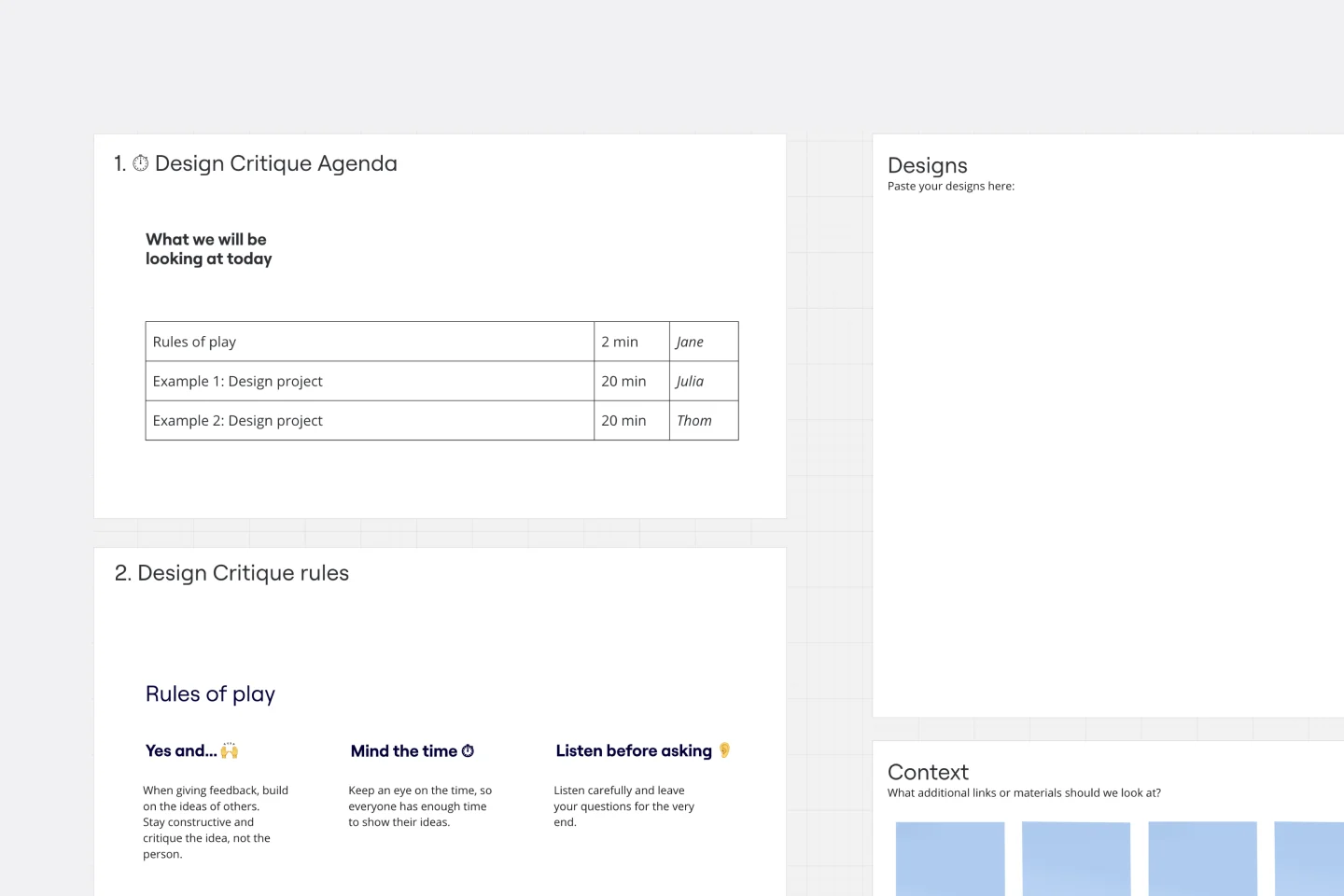The width and height of the screenshot is (1344, 896).
Task: Click the 'Example 1: Design project' cell
Action: [238, 381]
